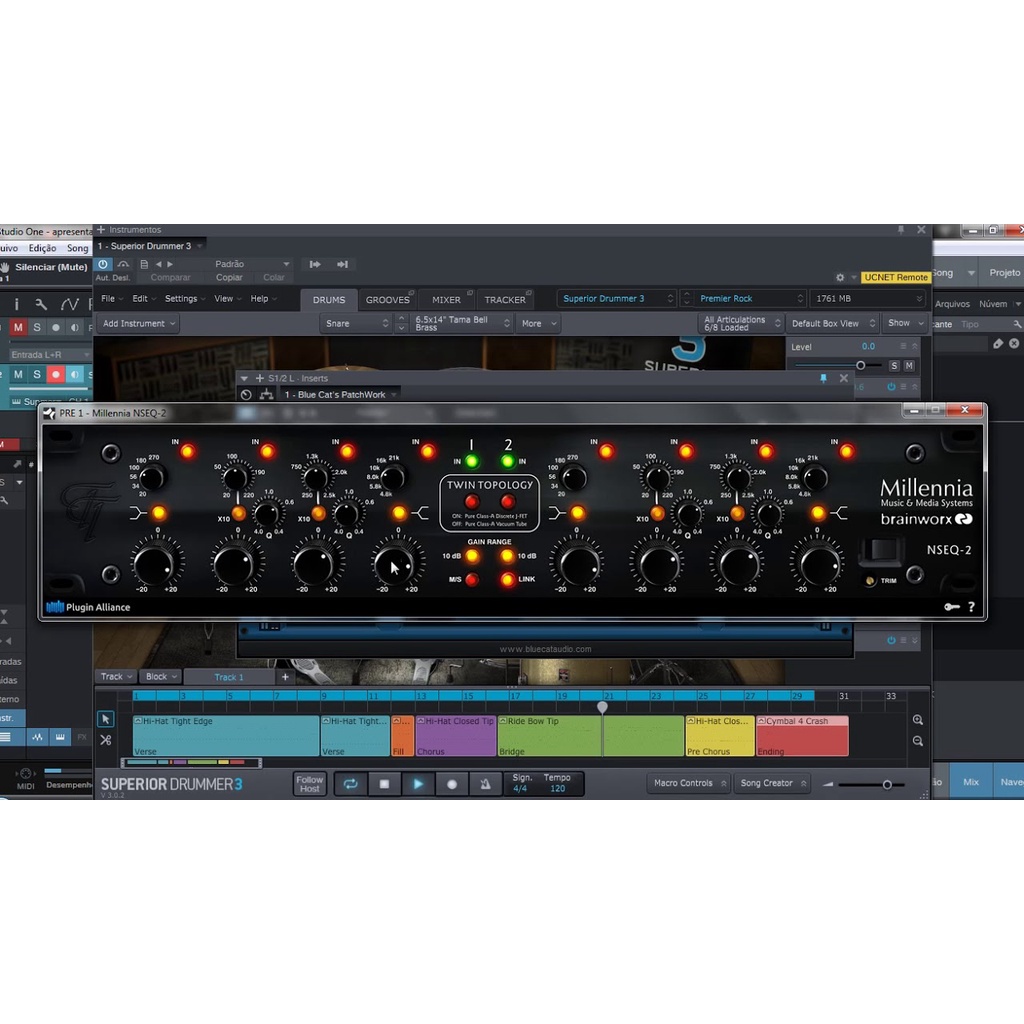
Task: Add a new track tab with plus button
Action: coord(285,677)
